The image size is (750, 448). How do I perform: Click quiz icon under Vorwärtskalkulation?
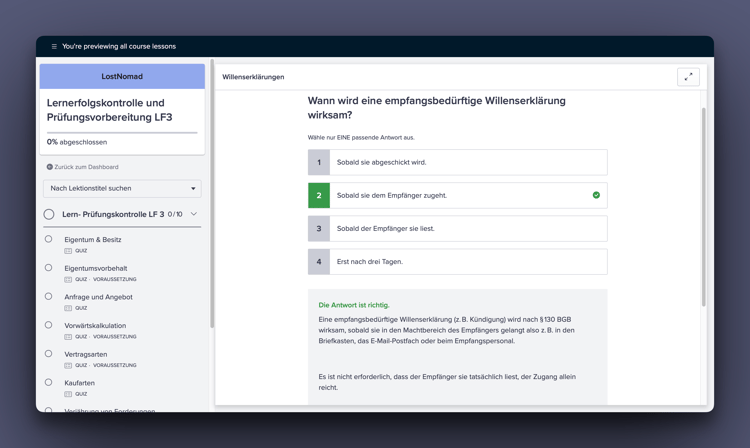click(x=68, y=337)
